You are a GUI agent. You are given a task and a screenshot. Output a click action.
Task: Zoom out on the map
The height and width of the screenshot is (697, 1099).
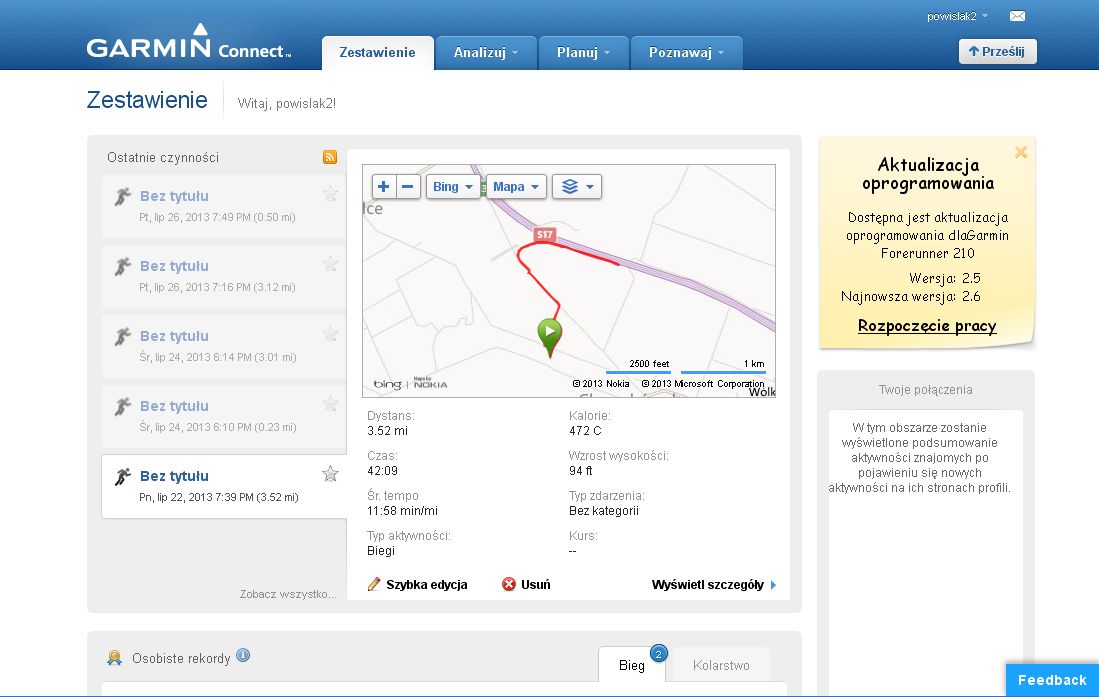[x=408, y=187]
